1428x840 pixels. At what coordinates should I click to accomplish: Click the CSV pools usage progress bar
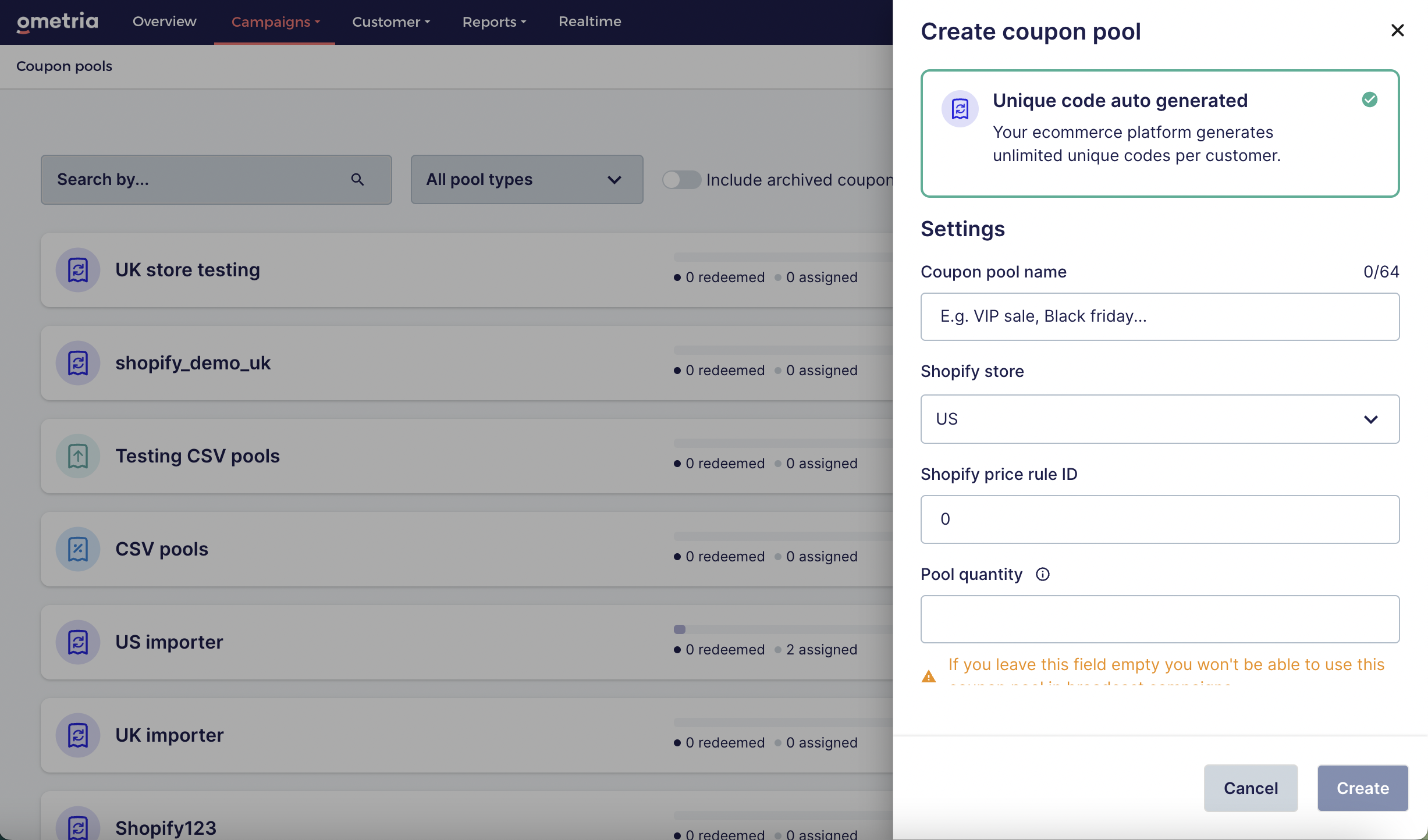pos(783,536)
